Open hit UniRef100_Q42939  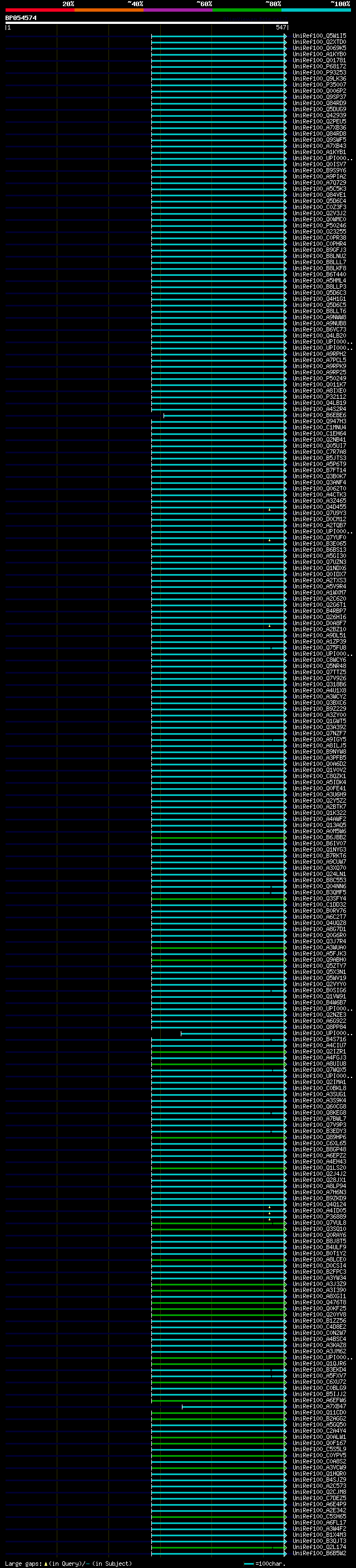pyautogui.click(x=319, y=116)
